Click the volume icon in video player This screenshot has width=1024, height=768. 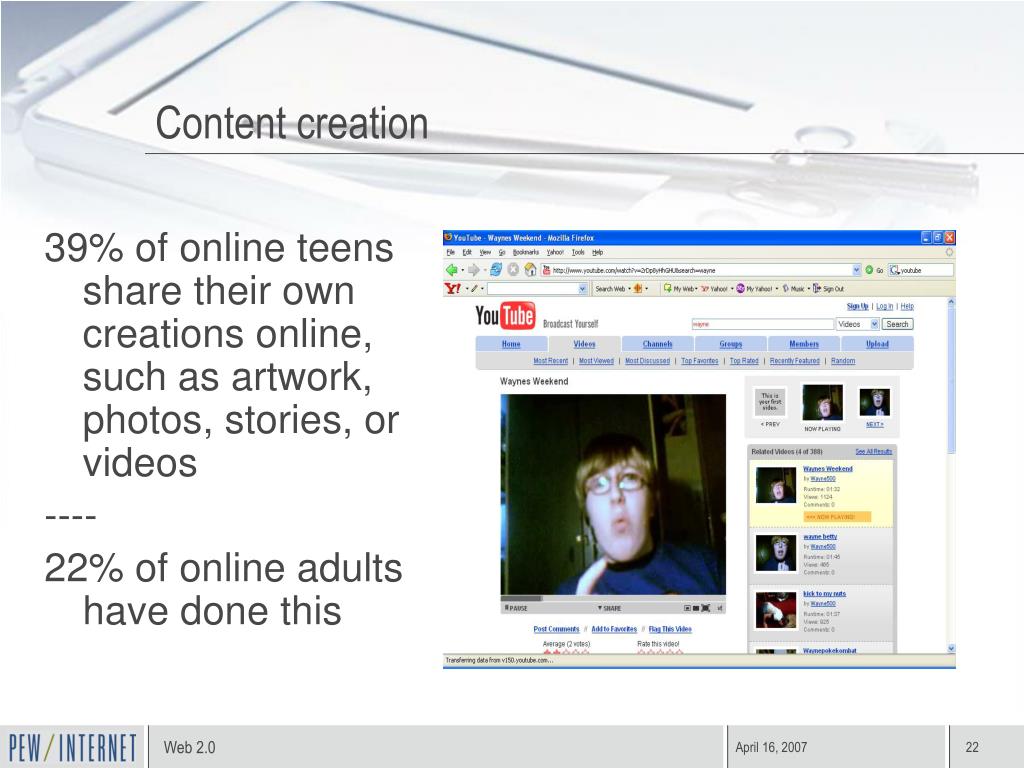(x=720, y=608)
